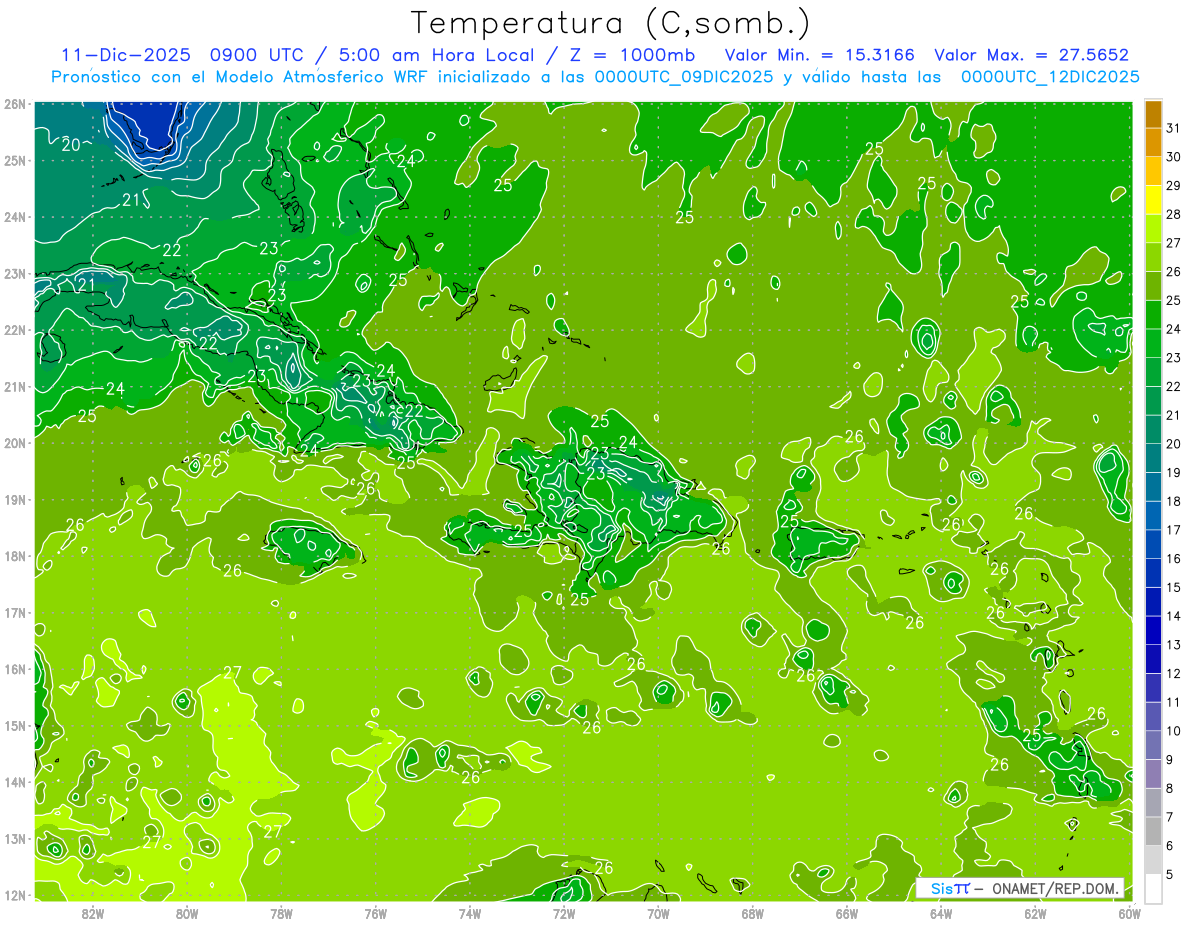Click the longitude axis label "72W"

click(x=564, y=913)
